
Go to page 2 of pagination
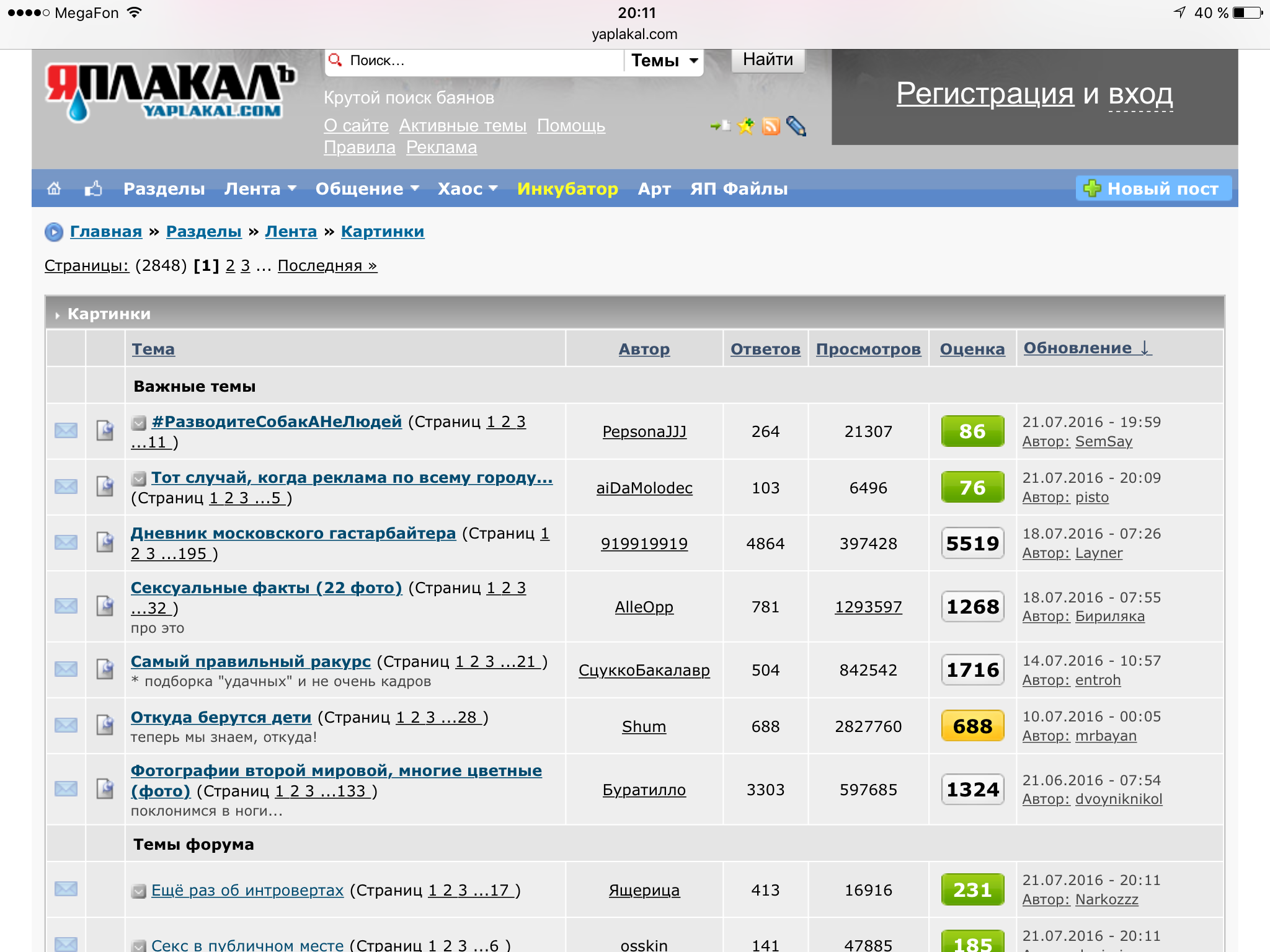click(x=230, y=265)
